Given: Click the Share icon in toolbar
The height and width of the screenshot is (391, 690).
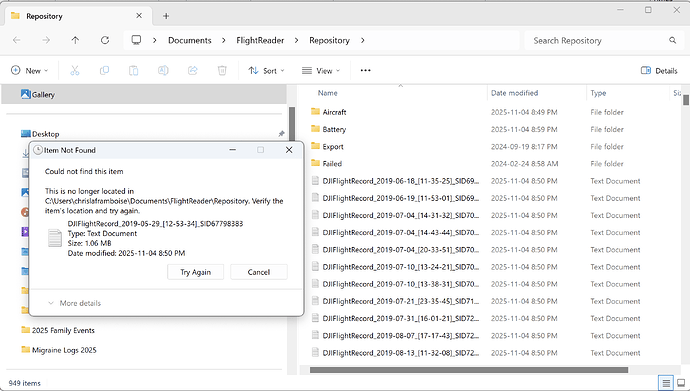Looking at the screenshot, I should coord(193,70).
